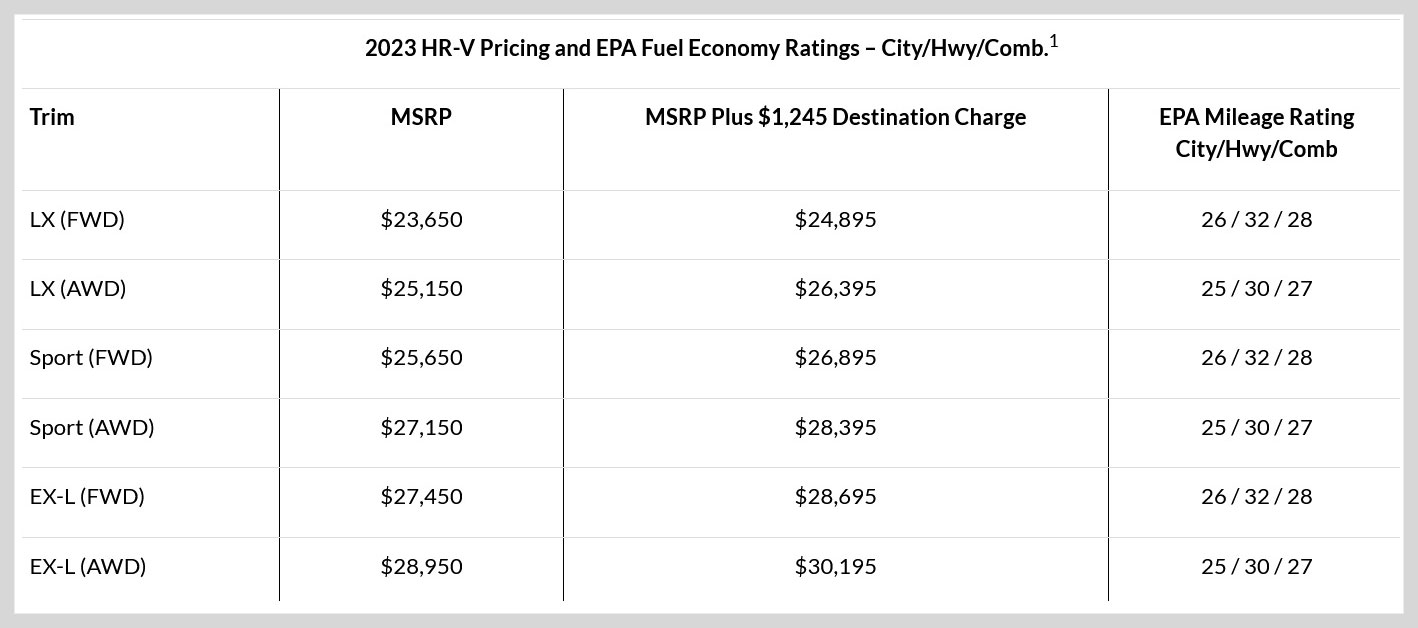Click the MSRP column header
The width and height of the screenshot is (1418, 628).
coord(421,117)
